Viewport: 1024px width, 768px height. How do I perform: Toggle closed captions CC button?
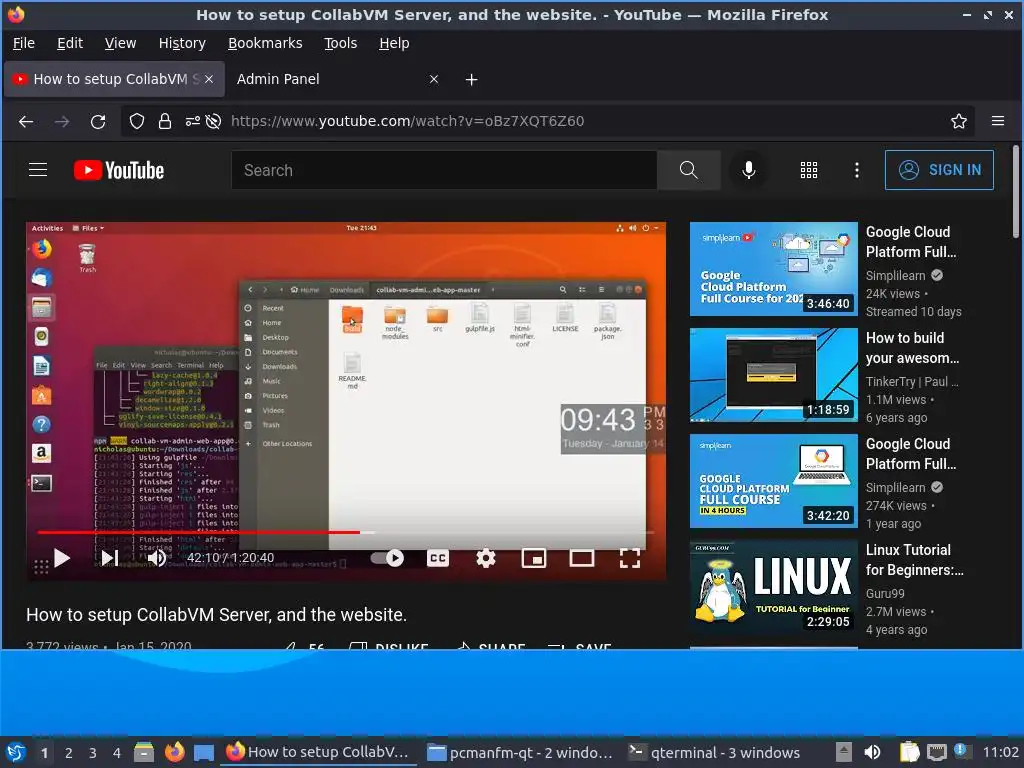coord(438,558)
